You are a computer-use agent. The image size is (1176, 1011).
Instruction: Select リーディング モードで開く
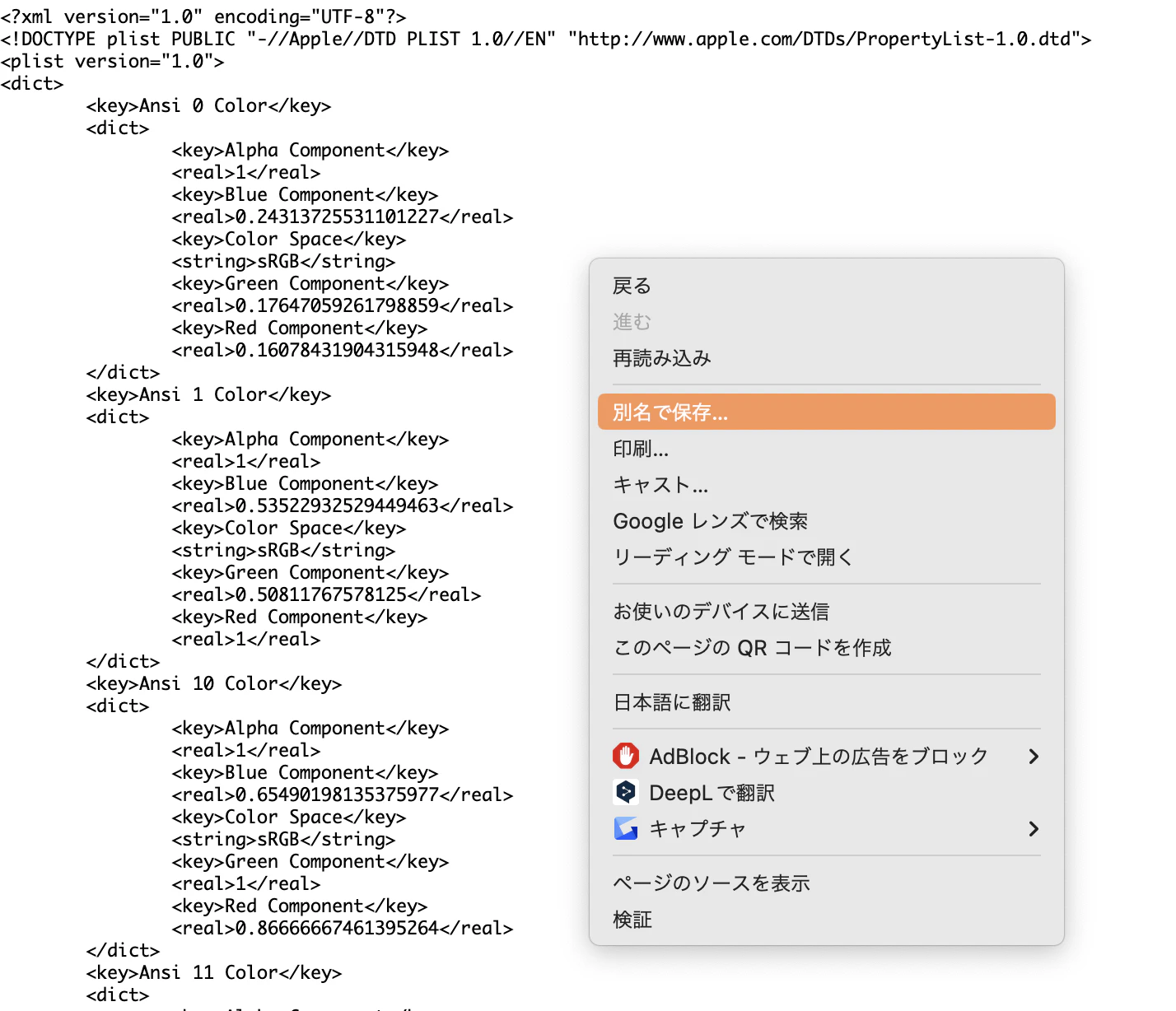pos(827,557)
